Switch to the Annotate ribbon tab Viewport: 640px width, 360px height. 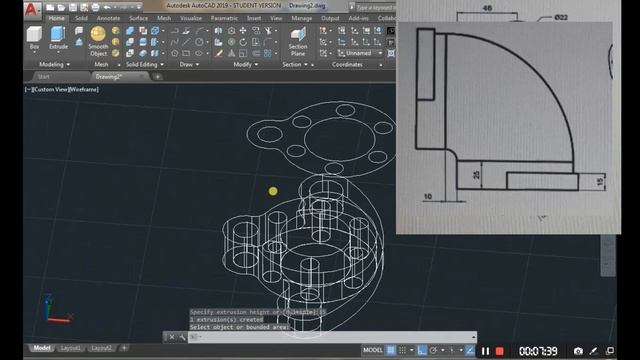click(108, 18)
